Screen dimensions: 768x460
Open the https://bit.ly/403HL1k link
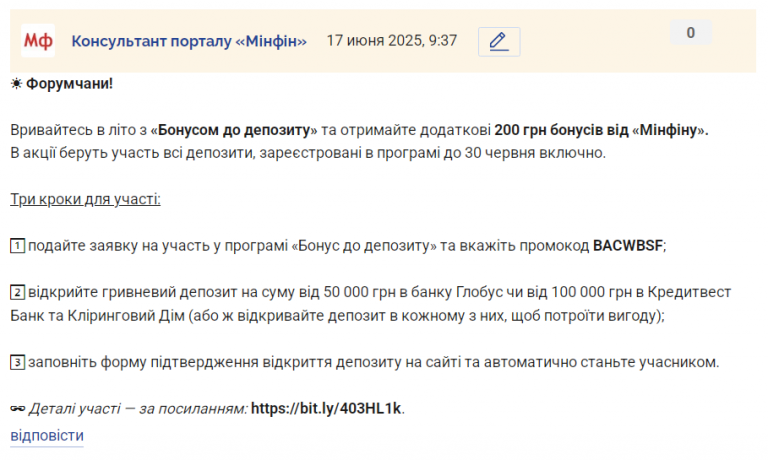click(327, 408)
